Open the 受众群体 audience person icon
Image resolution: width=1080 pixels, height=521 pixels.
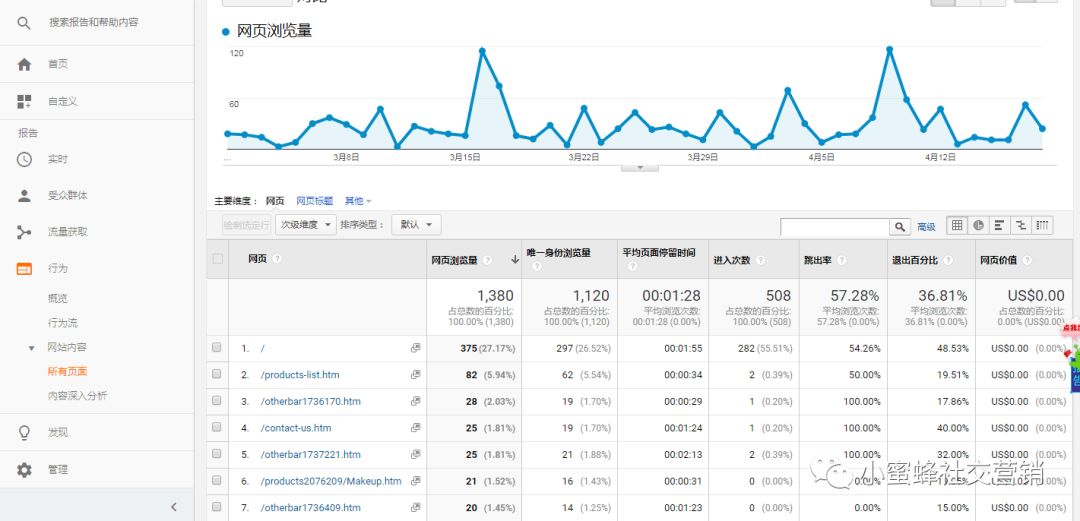[24, 196]
